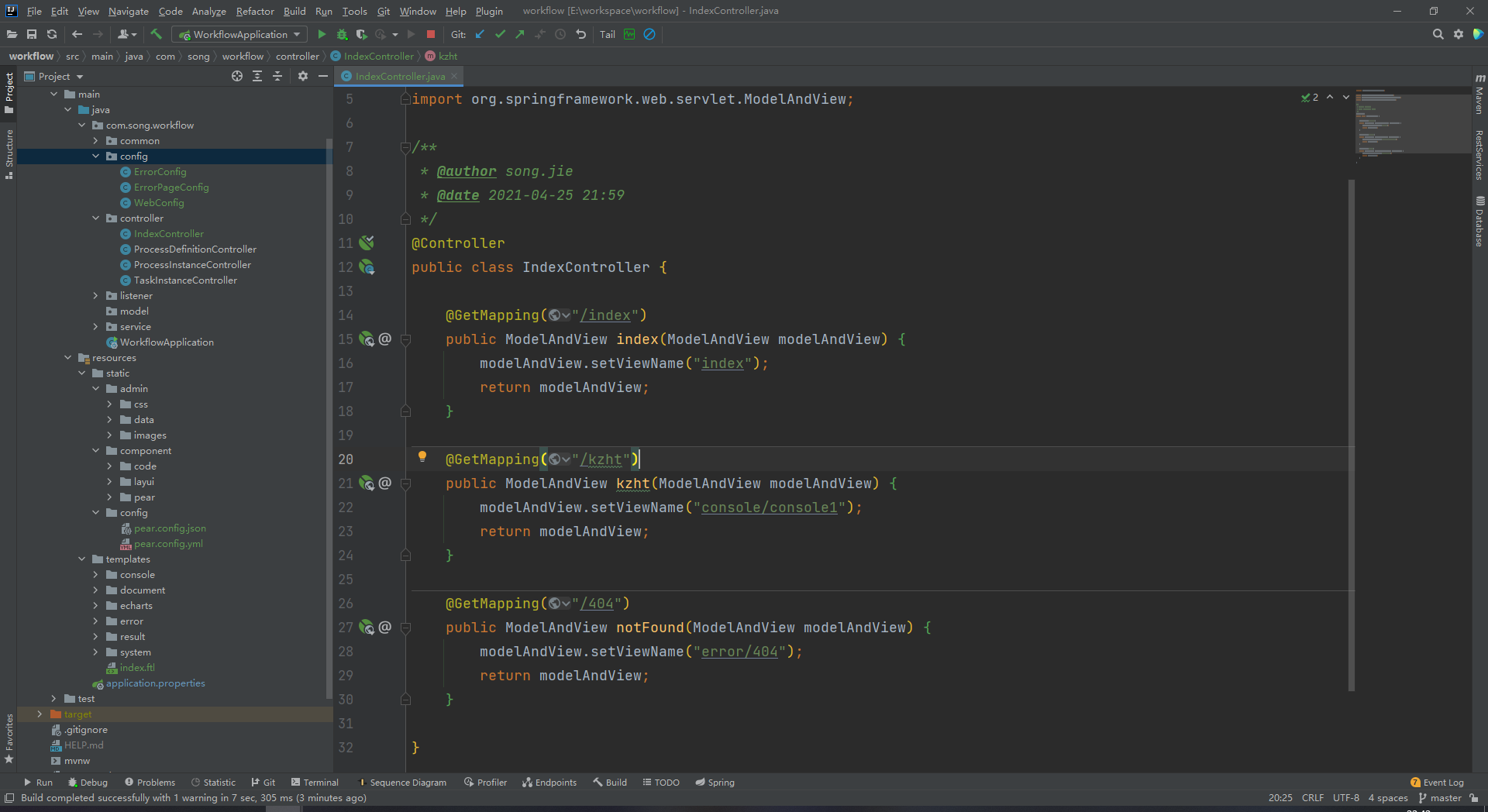Fold the index method at line 15
Screen dimensions: 1488x812
(x=405, y=339)
